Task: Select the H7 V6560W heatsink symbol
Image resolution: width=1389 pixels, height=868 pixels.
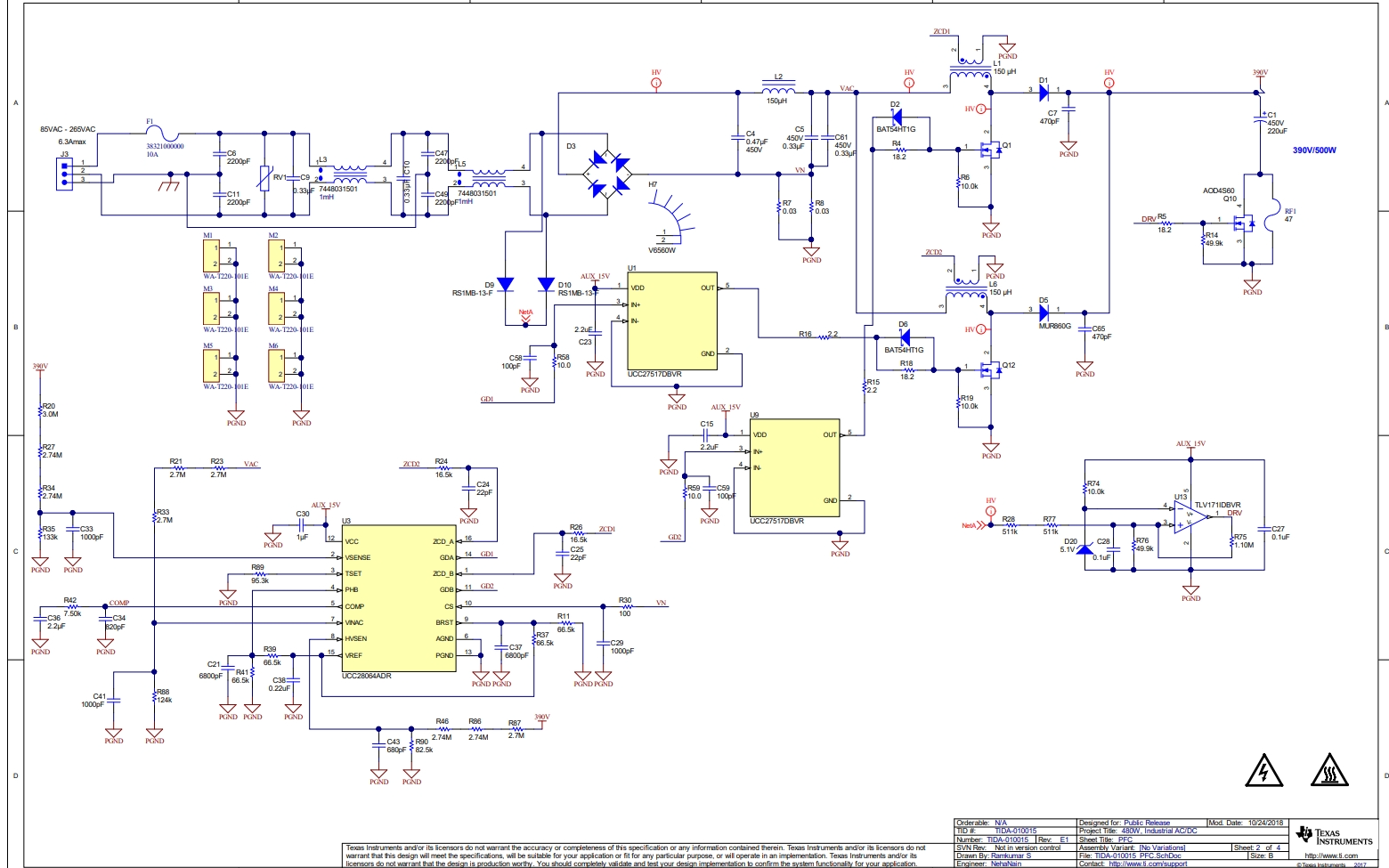Action: point(672,216)
